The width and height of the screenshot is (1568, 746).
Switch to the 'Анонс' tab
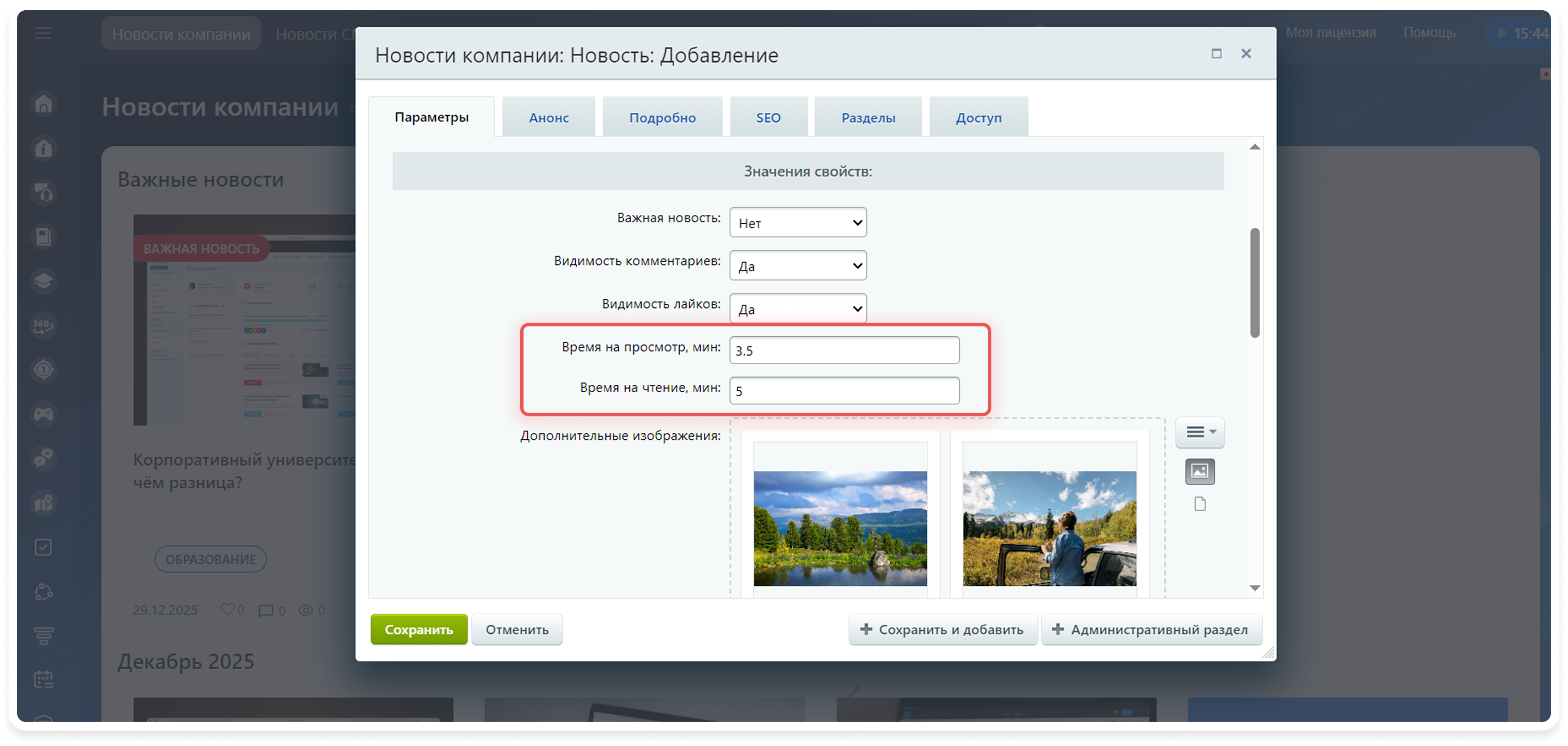(548, 117)
